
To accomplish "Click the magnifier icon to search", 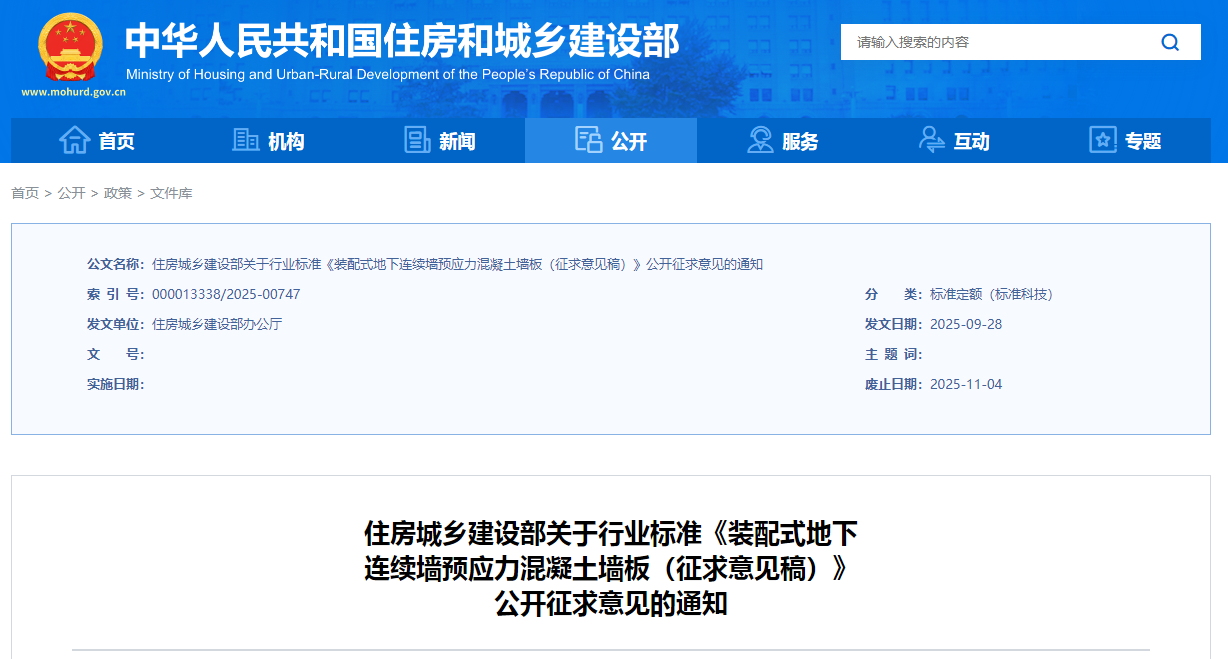I will (1169, 42).
